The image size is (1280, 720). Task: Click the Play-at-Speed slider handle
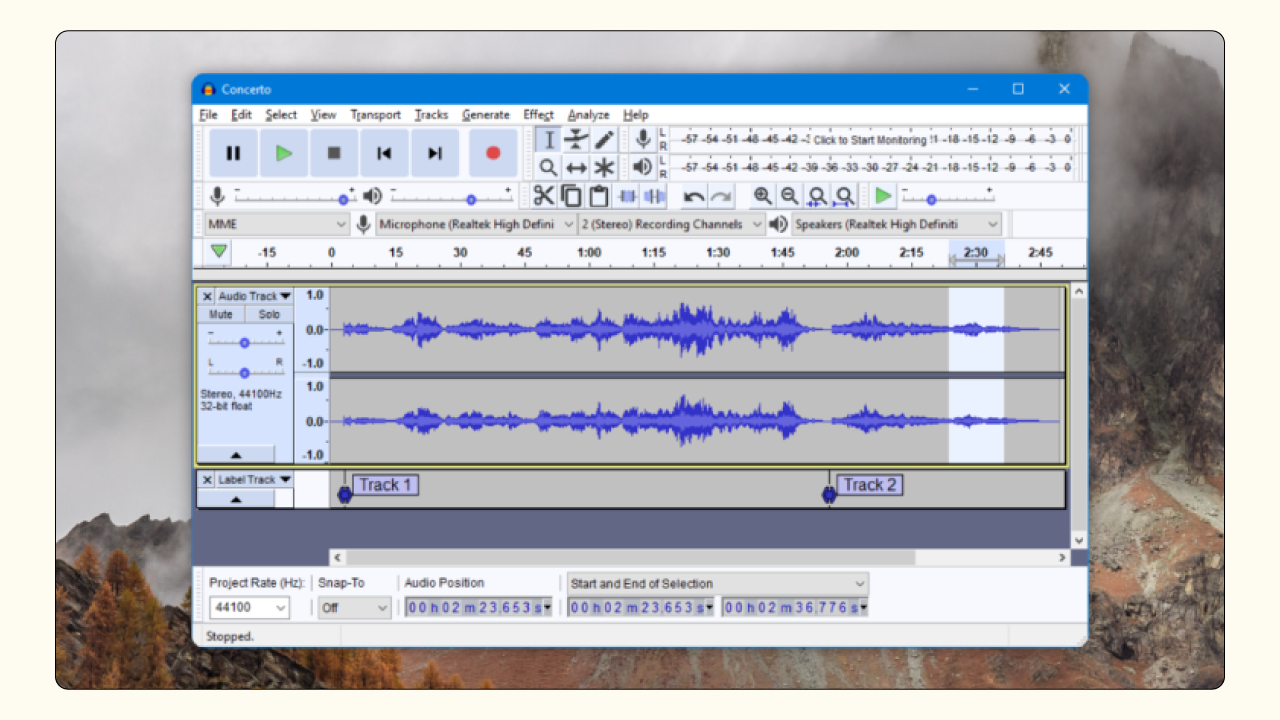932,199
